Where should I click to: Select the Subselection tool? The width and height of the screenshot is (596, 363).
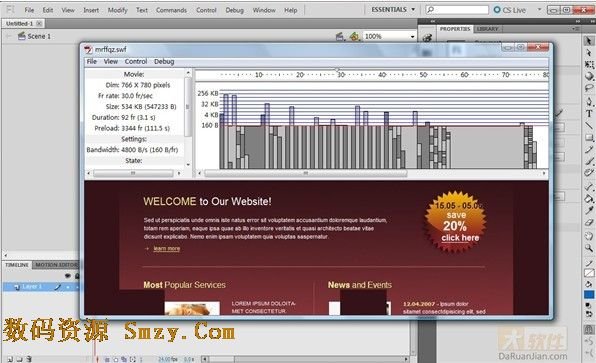tap(589, 52)
